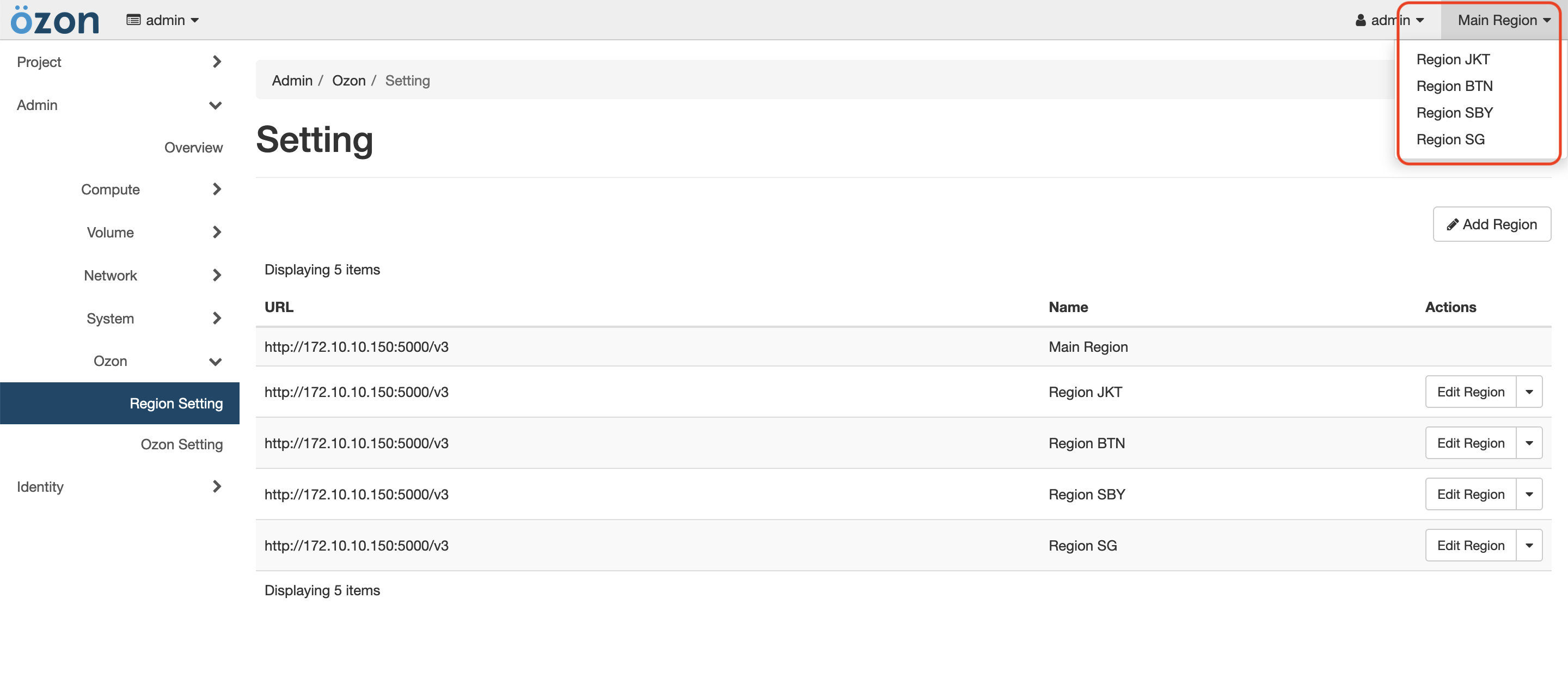Select Region BTN from region menu

pos(1454,86)
